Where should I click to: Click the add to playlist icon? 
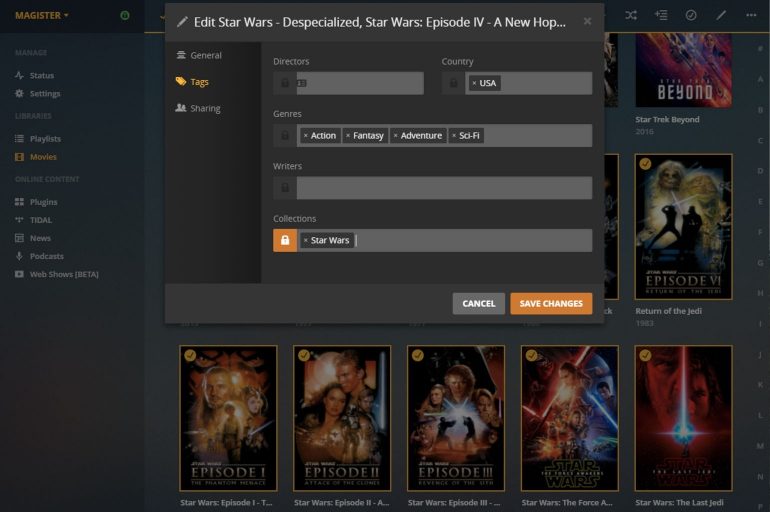click(661, 15)
